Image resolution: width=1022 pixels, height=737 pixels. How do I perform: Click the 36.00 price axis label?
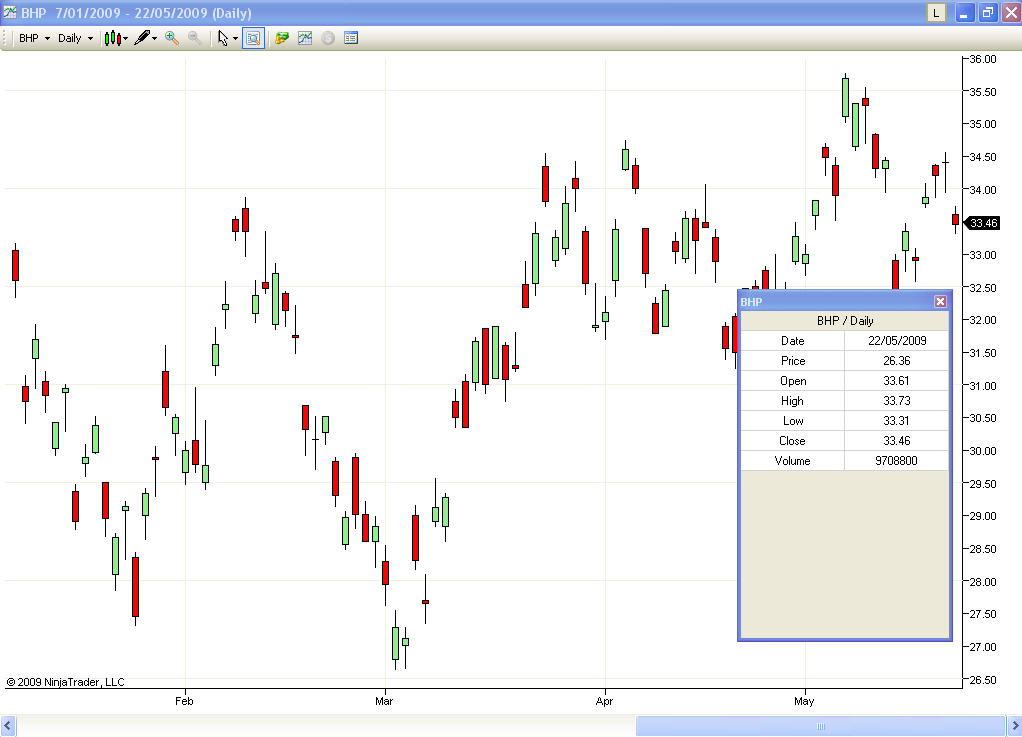coord(983,59)
